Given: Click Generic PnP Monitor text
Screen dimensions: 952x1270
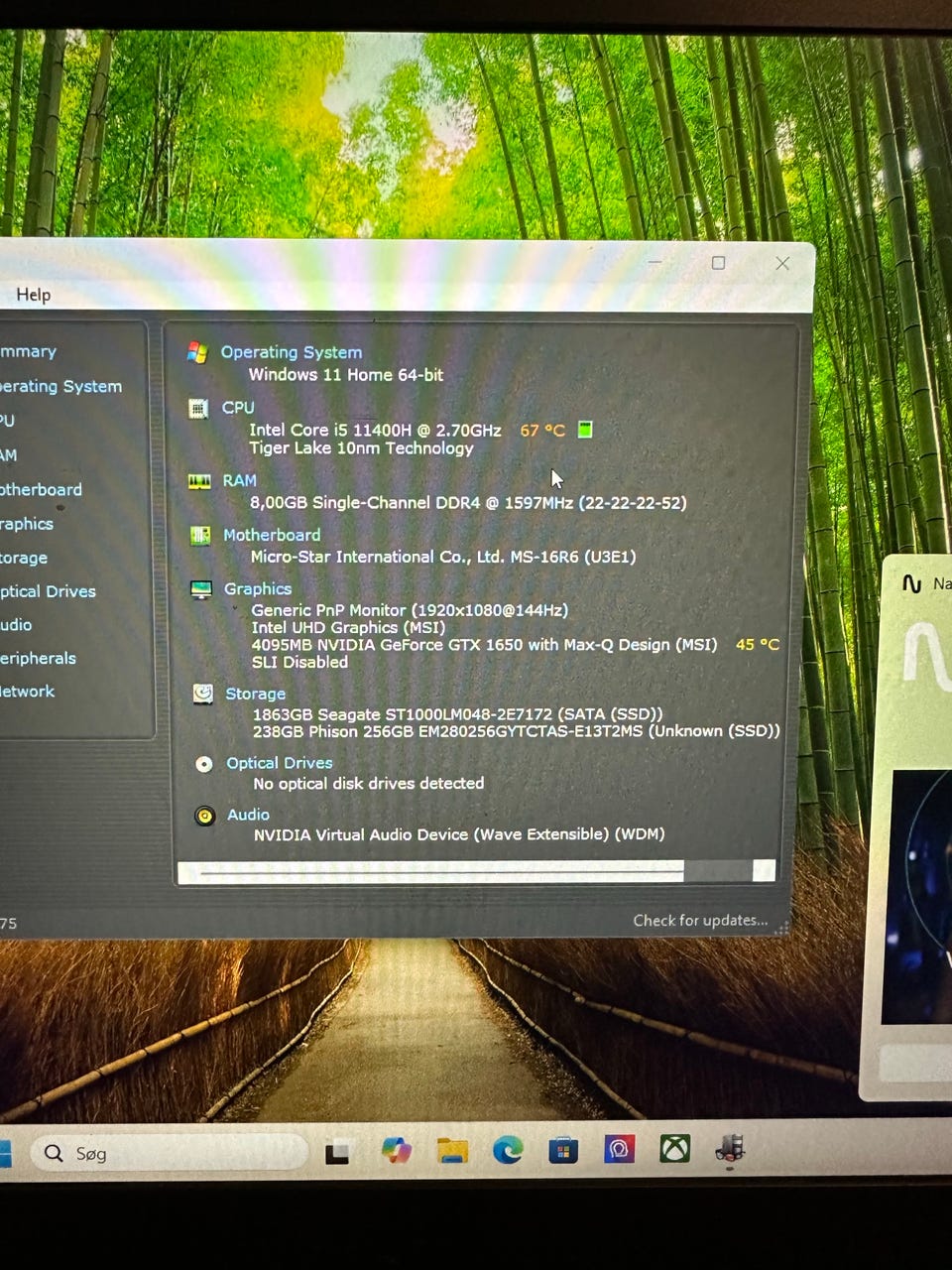Looking at the screenshot, I should coord(410,610).
